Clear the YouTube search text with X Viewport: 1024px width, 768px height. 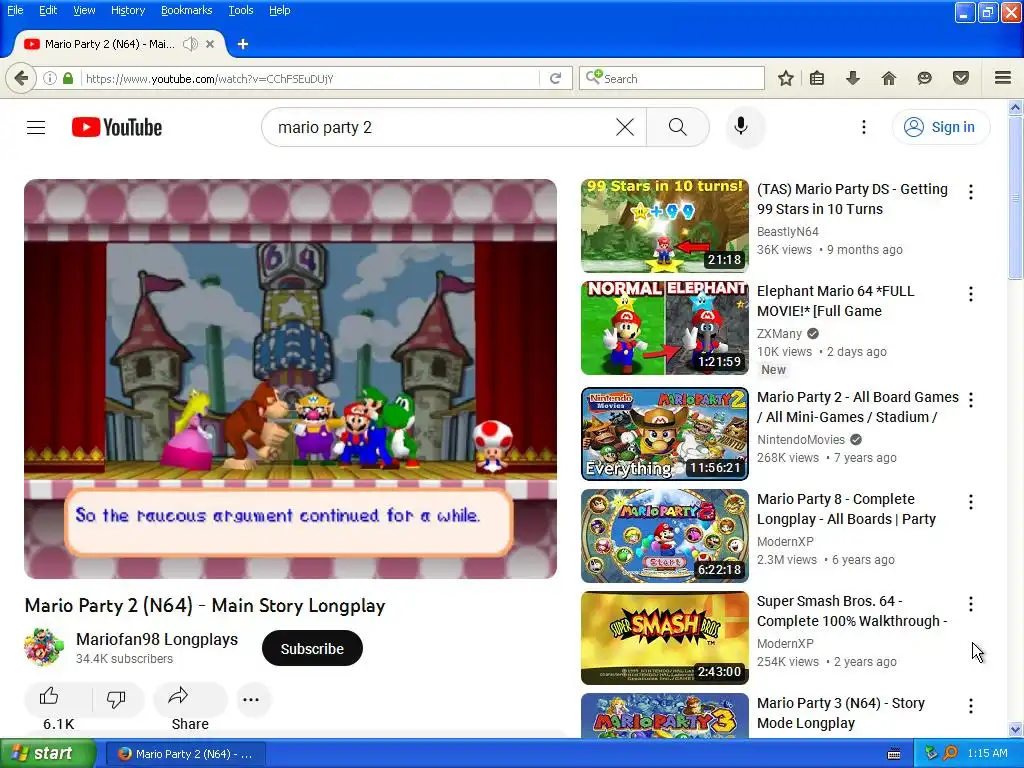tap(625, 127)
